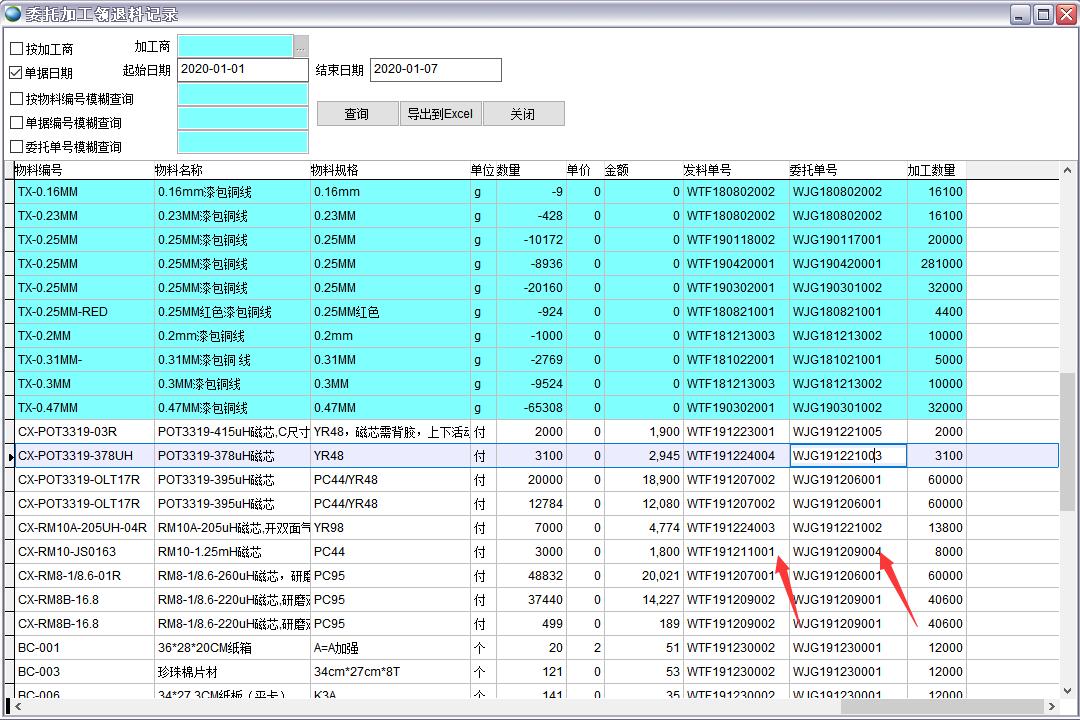Click the vertical scrollbar up arrow
Screen dimensions: 1080x720
pos(1068,170)
